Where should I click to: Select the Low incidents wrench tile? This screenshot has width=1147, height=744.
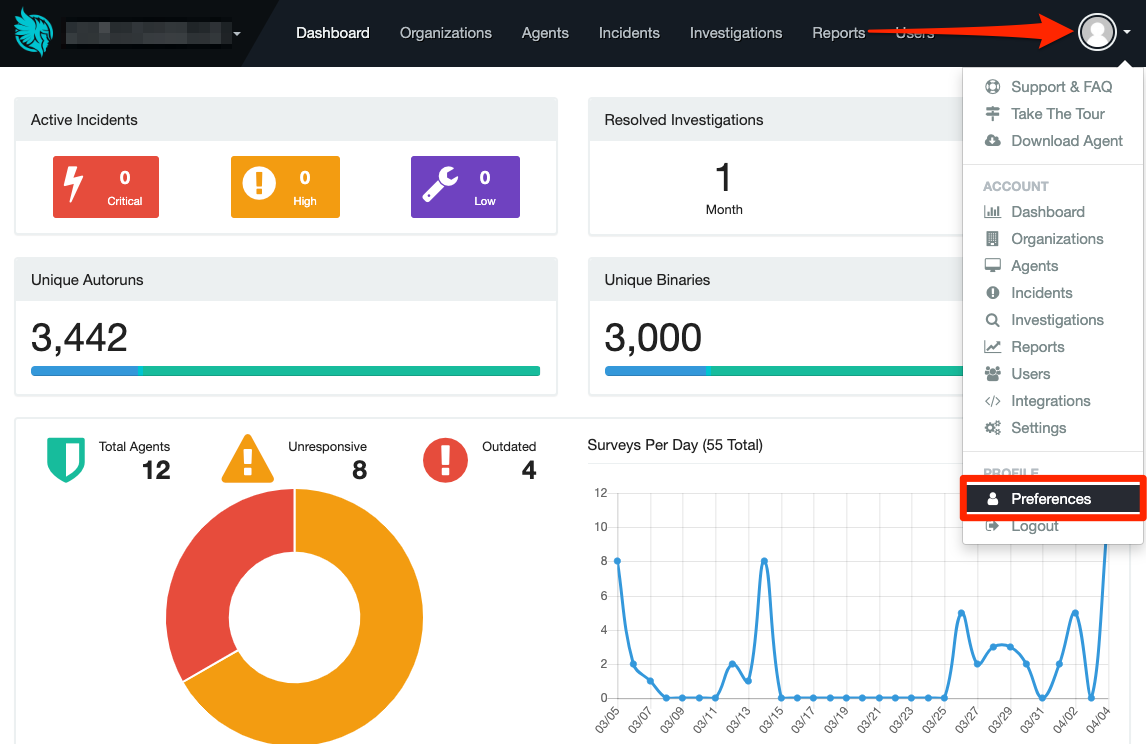(x=465, y=187)
